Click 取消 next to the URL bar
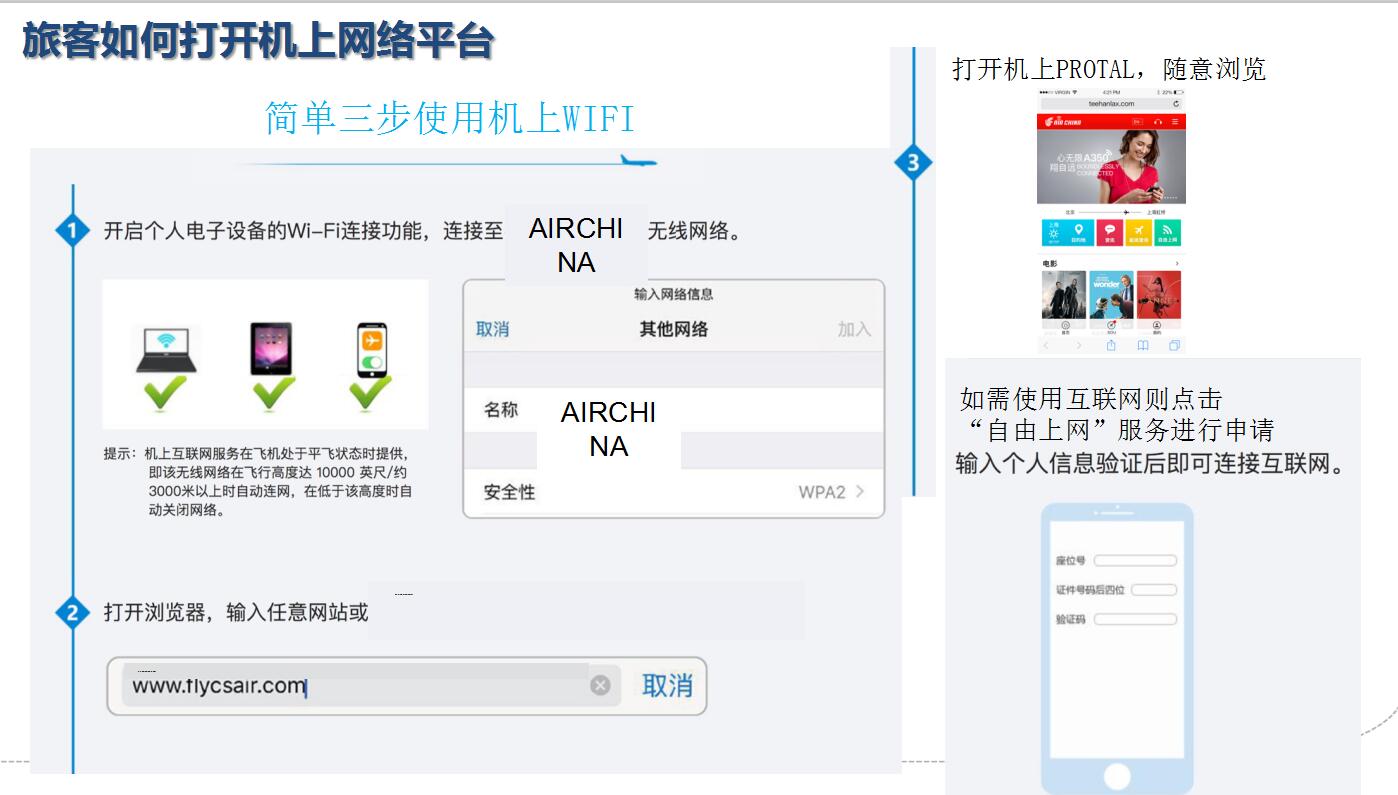 (667, 685)
